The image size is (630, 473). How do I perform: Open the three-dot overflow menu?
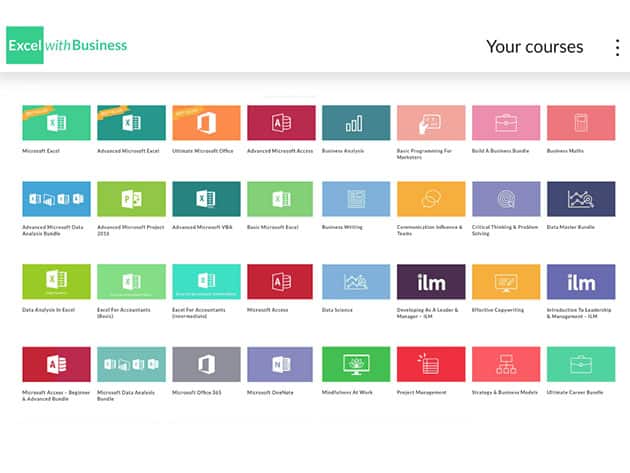point(617,47)
